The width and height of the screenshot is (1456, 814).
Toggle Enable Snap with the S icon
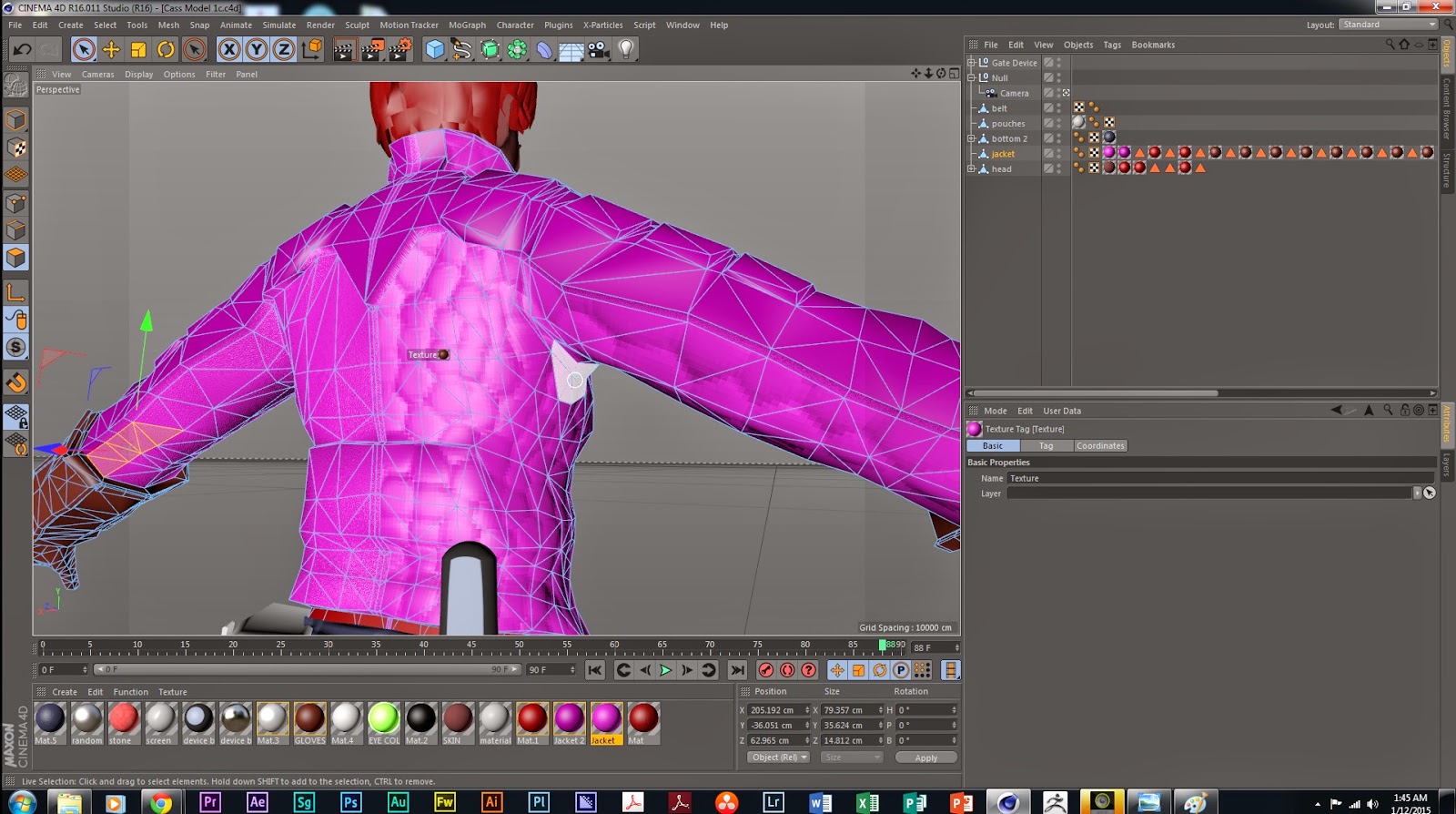pos(15,347)
